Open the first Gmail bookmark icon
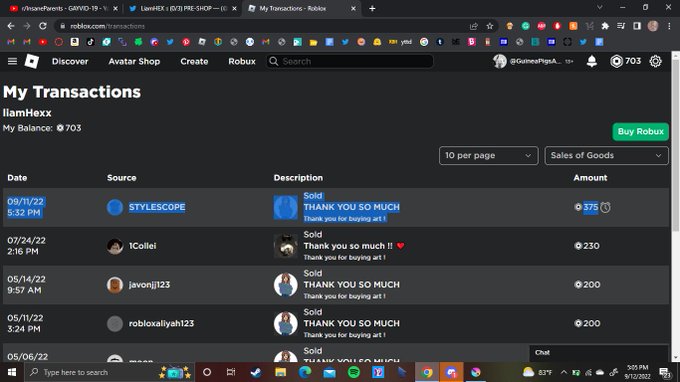Screen dimensions: 680x382 (11, 42)
